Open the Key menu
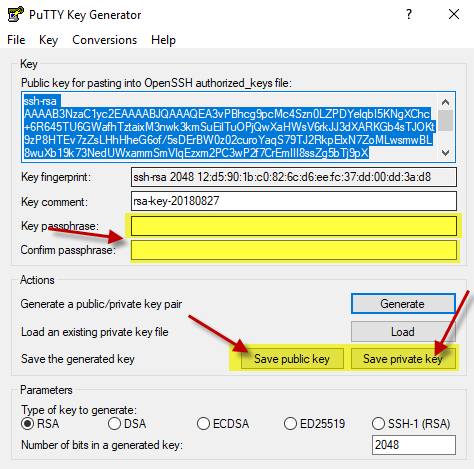Image resolution: width=474 pixels, height=469 pixels. (48, 40)
